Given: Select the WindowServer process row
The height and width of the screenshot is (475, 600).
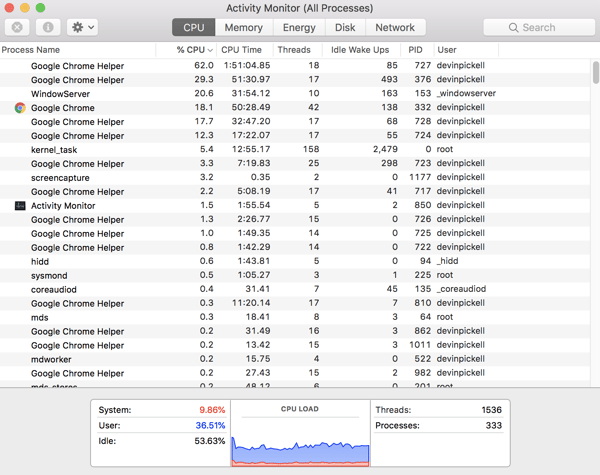Looking at the screenshot, I should [x=295, y=94].
